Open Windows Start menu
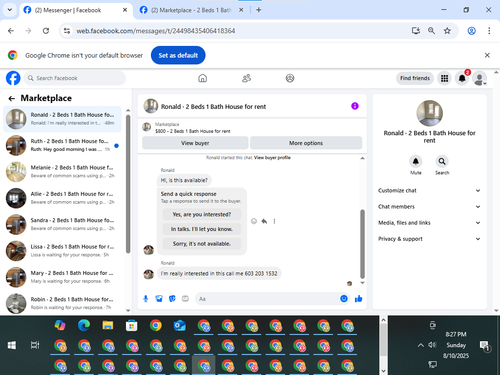The image size is (500, 375). pos(12,345)
